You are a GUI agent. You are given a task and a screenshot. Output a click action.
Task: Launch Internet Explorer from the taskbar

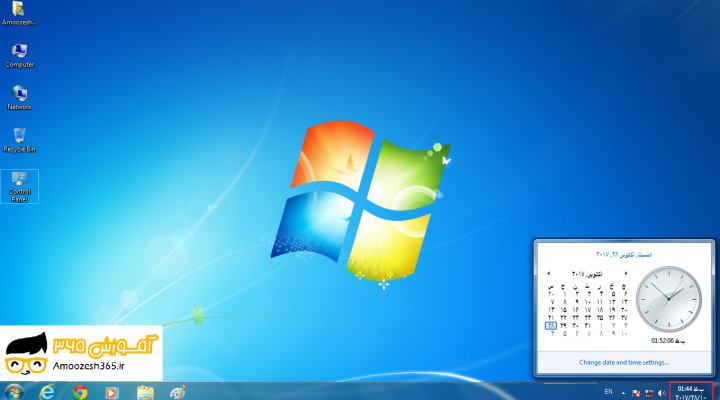tap(47, 393)
